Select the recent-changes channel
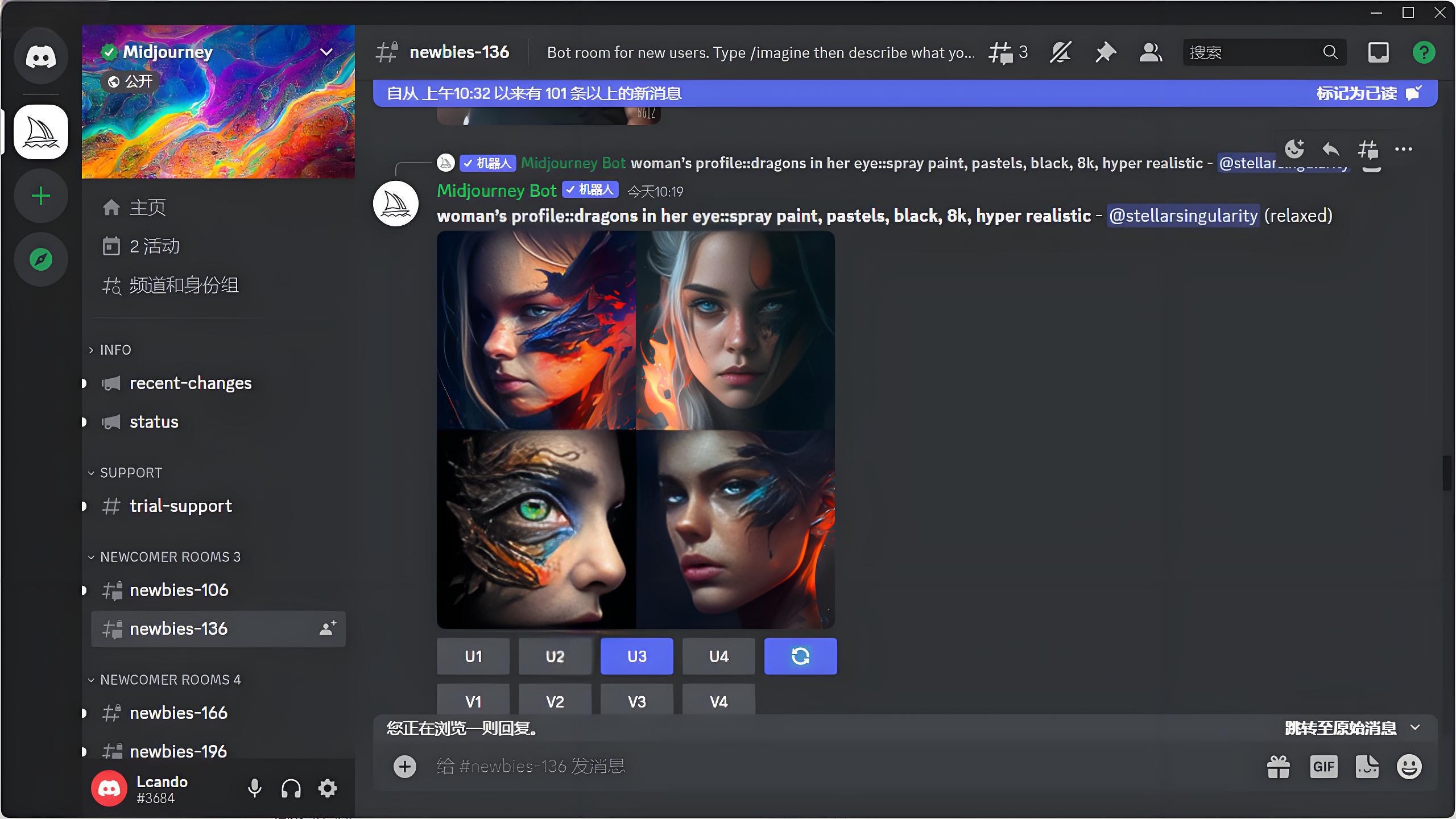The height and width of the screenshot is (819, 1456). coord(190,383)
